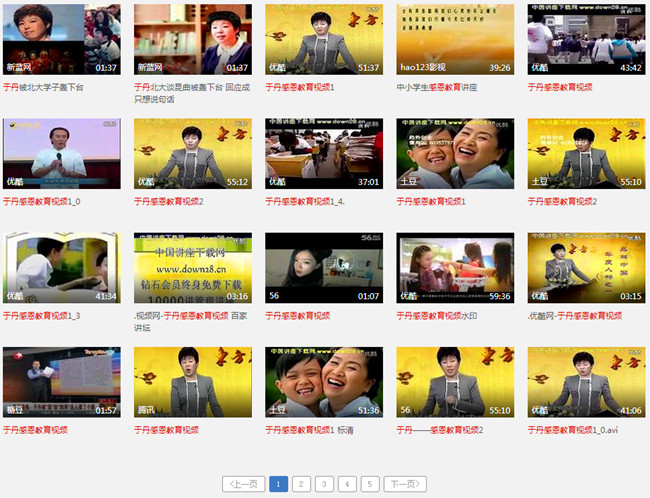Open the 优酷 video thumbnail with duration 43:42
The image size is (650, 498).
(x=586, y=39)
